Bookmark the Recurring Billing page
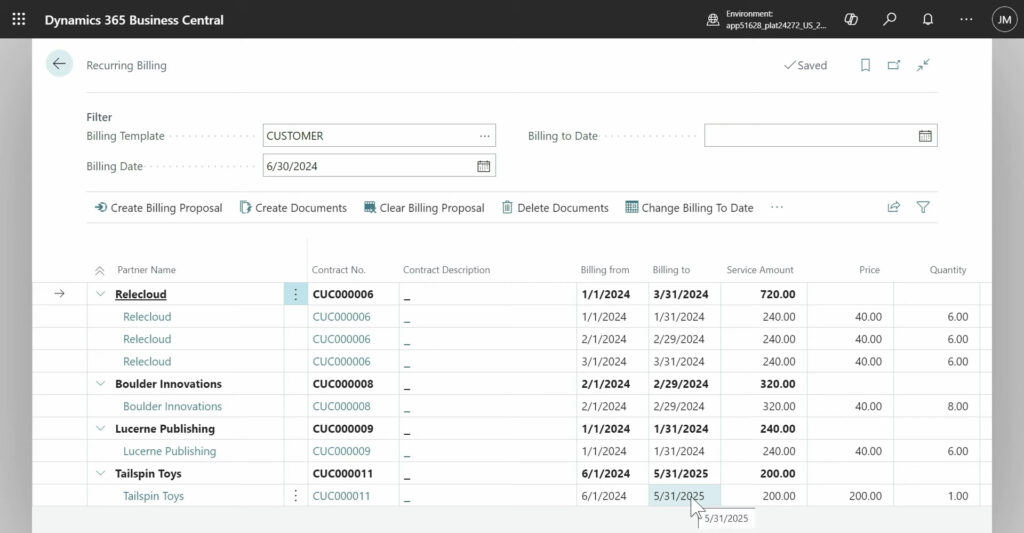1024x533 pixels. pos(865,65)
